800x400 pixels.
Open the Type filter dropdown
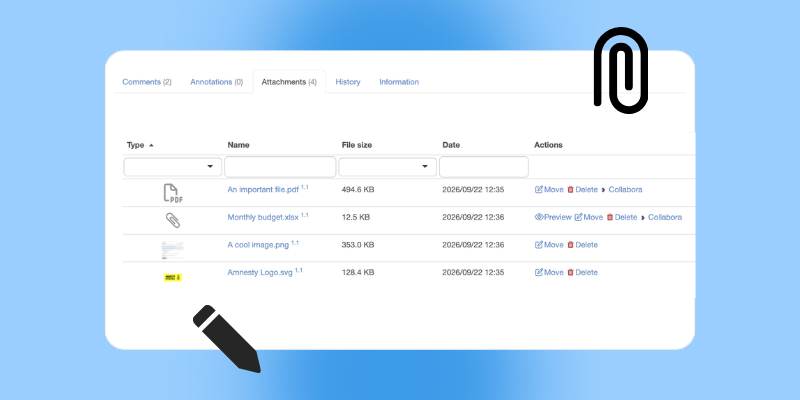173,167
